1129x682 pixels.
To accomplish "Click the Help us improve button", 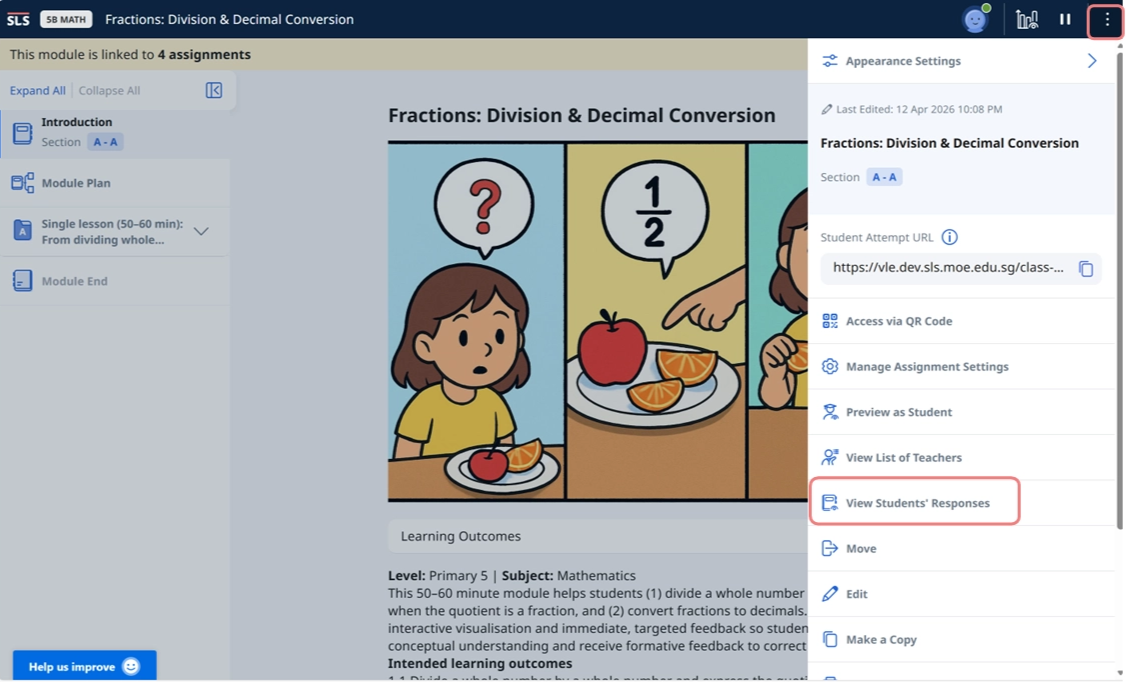I will [x=84, y=666].
